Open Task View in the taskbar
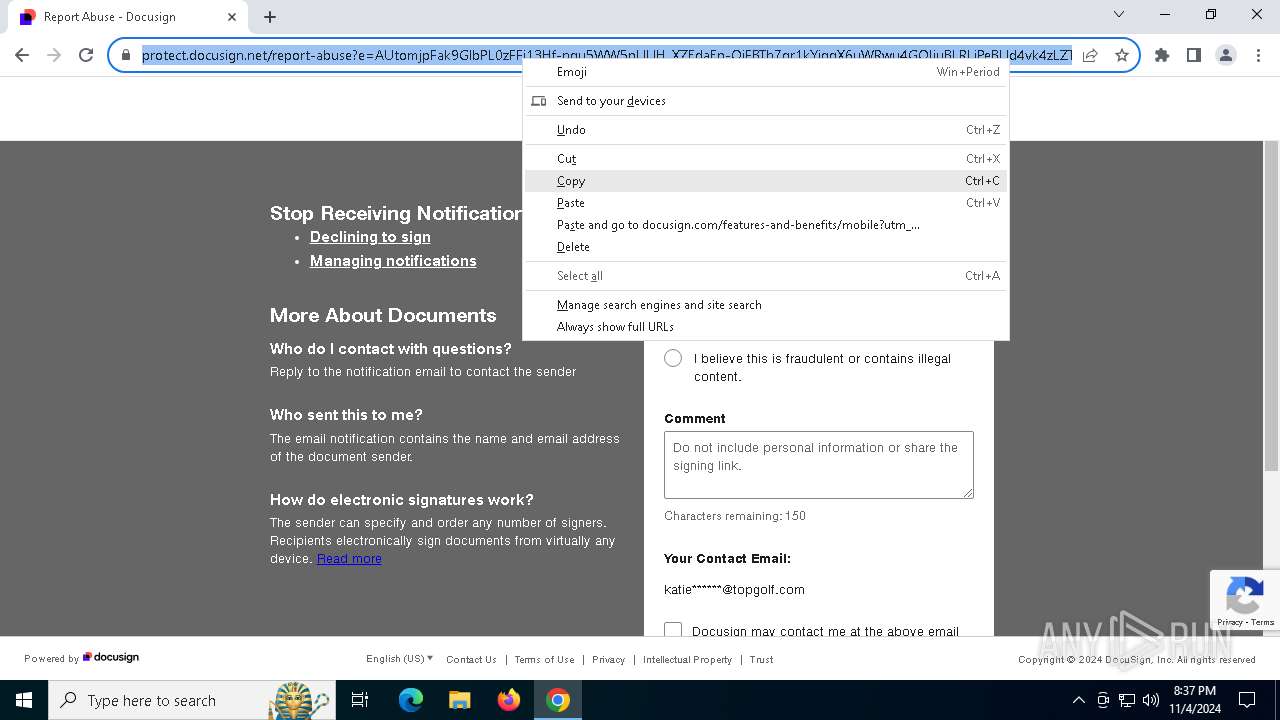This screenshot has height=720, width=1280. coord(360,700)
